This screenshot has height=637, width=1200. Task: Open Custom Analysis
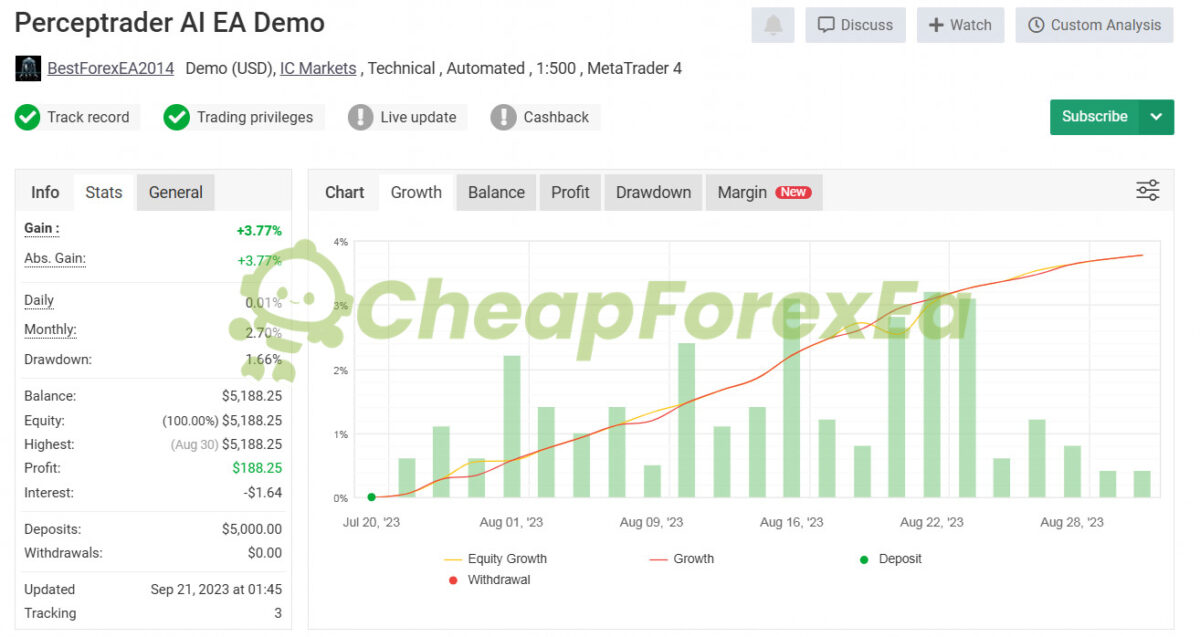click(x=1094, y=25)
